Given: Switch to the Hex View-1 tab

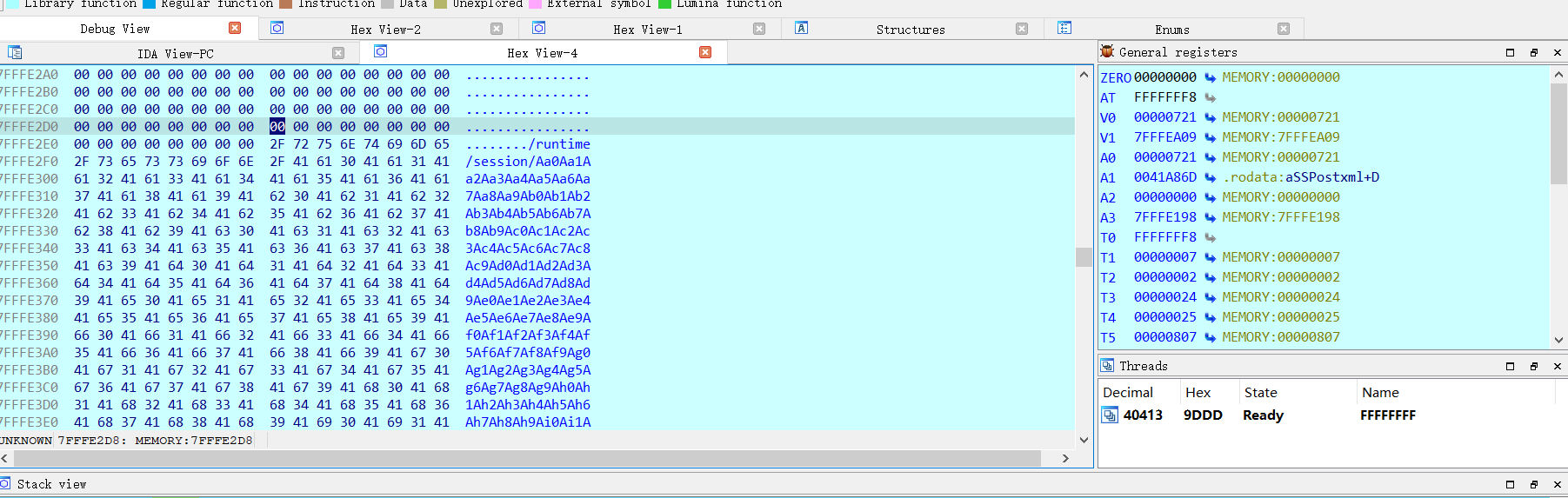Looking at the screenshot, I should tap(647, 30).
